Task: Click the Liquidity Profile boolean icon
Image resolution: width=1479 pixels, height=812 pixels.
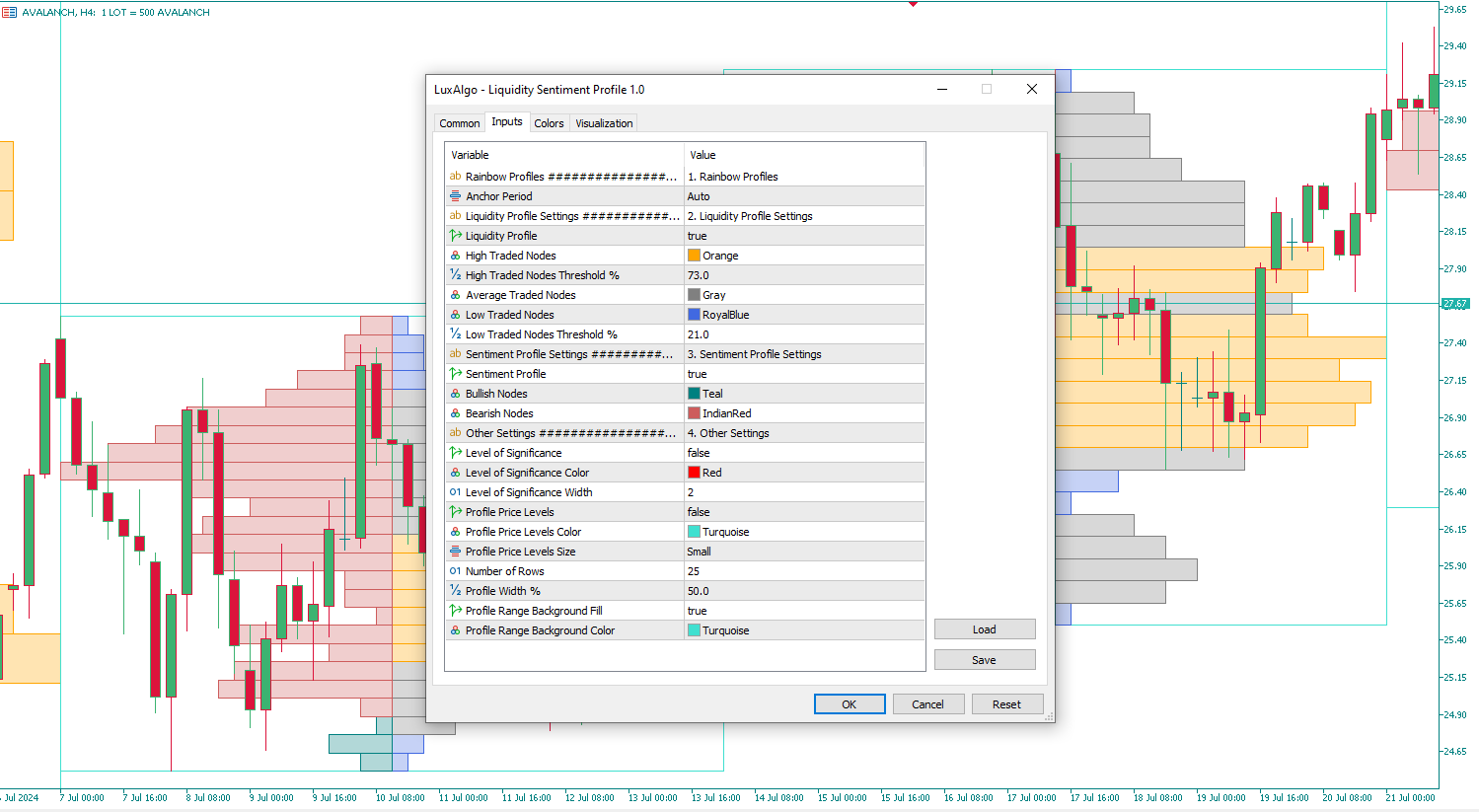Action: pyautogui.click(x=455, y=236)
